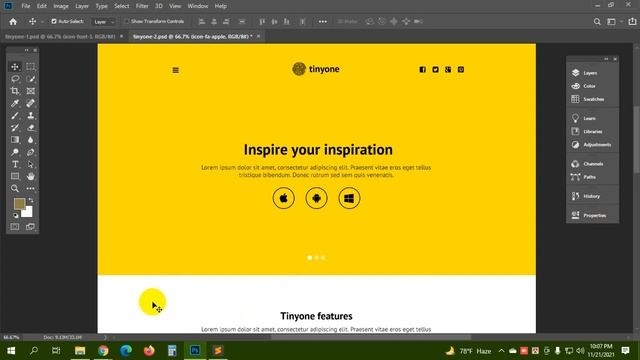Select the Frame tool
This screenshot has width=640, height=360.
pos(31,91)
